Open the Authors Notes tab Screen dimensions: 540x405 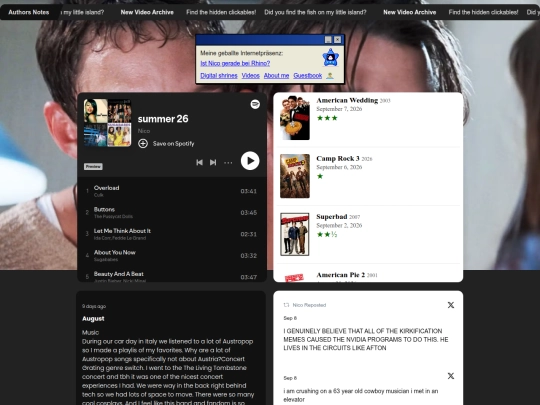click(29, 12)
